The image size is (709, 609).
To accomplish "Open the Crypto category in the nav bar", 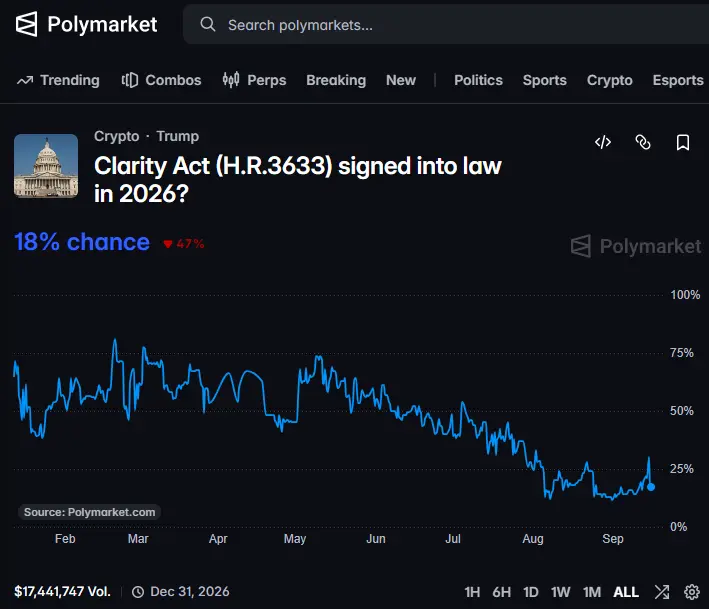I will click(610, 80).
